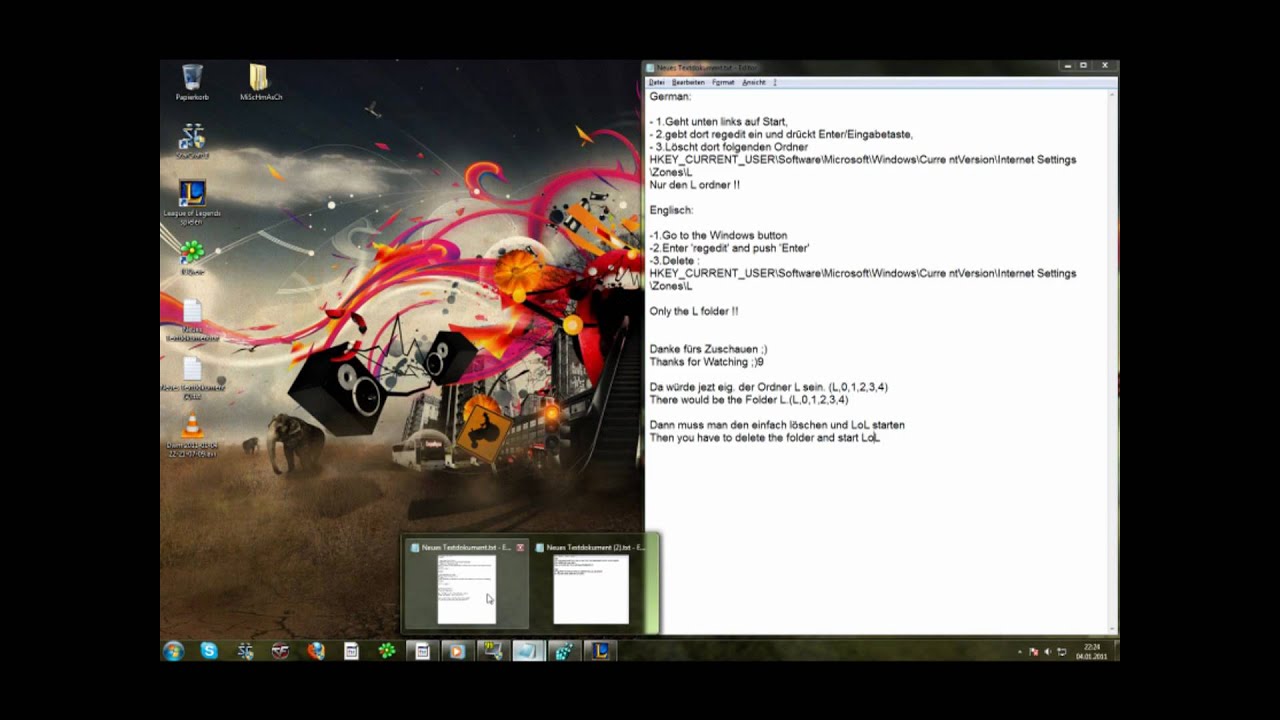This screenshot has width=1280, height=720.
Task: Open League of Legends taskbar icon
Action: point(600,651)
